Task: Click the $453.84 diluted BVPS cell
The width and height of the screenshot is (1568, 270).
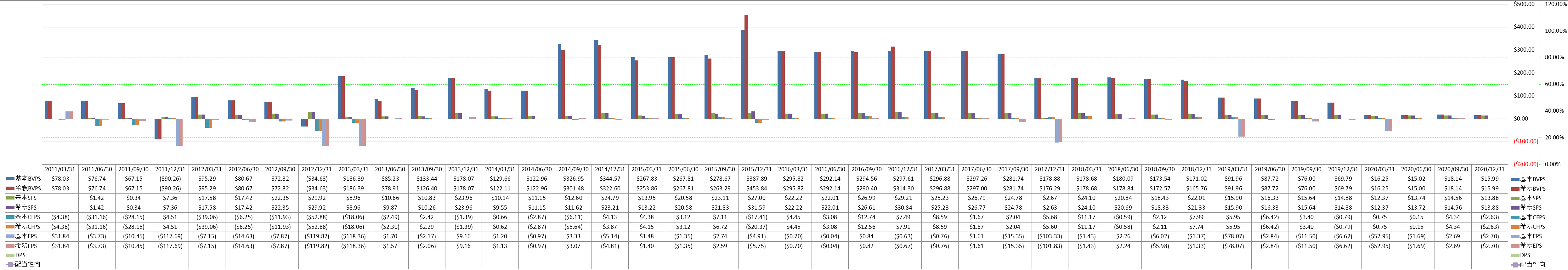Action: (756, 188)
